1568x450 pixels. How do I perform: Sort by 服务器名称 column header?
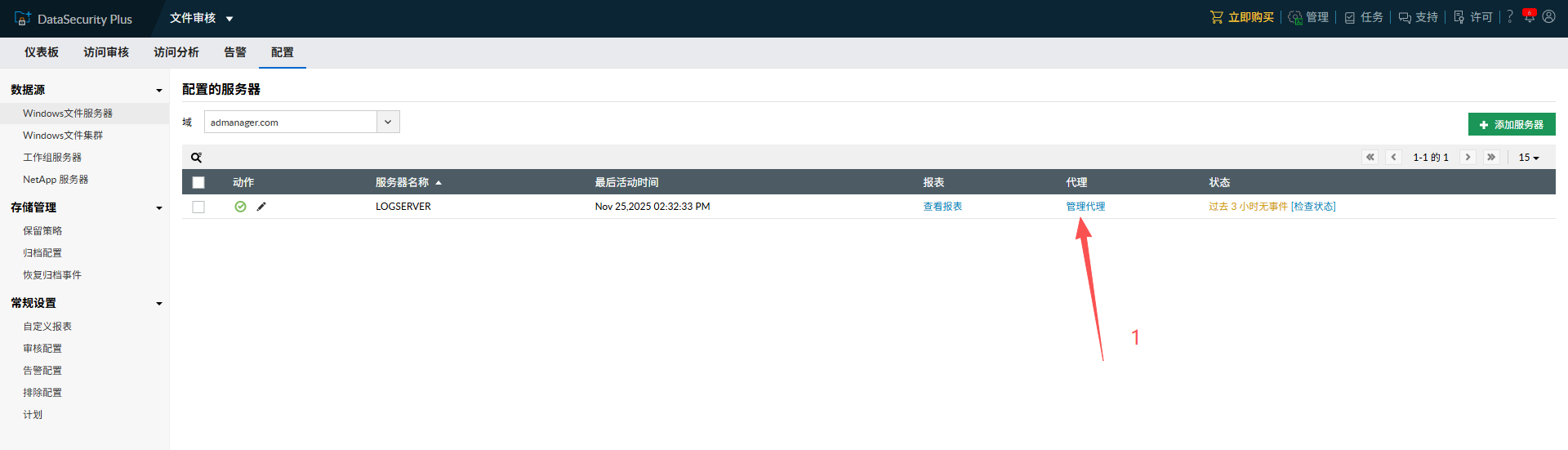coord(402,182)
